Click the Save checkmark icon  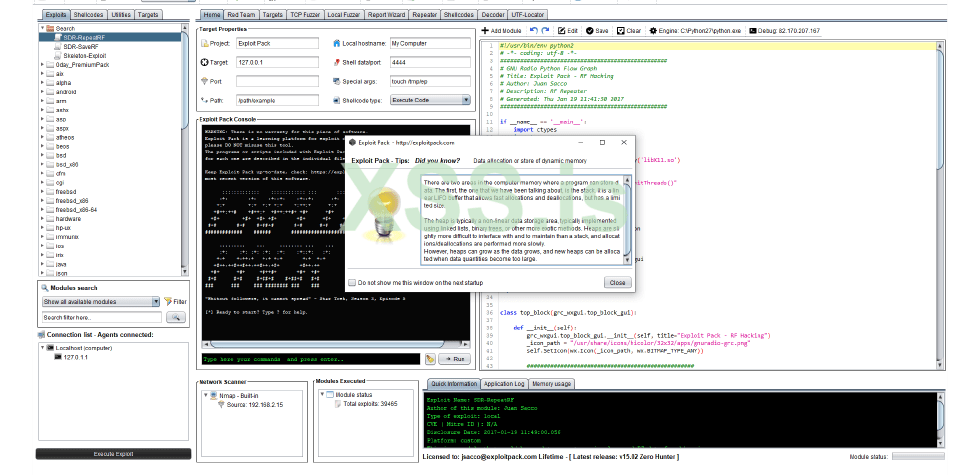click(588, 32)
